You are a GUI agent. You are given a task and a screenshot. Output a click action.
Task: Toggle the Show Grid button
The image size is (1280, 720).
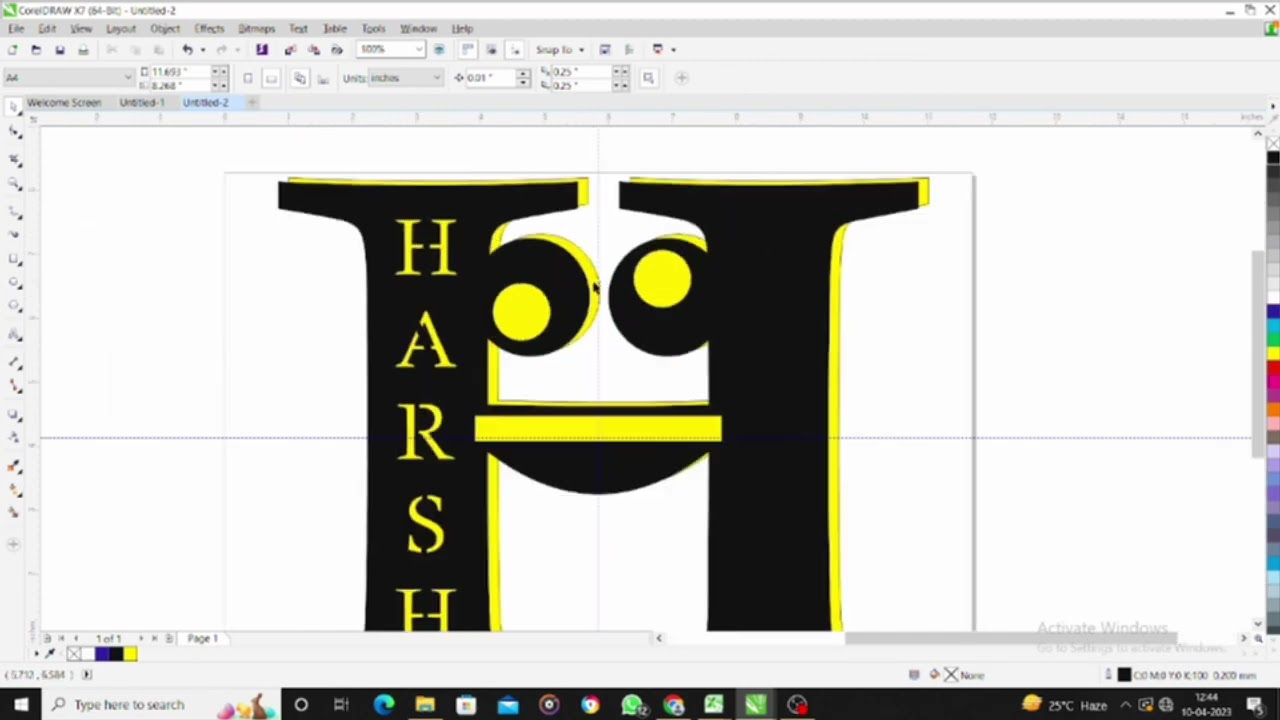click(x=491, y=50)
